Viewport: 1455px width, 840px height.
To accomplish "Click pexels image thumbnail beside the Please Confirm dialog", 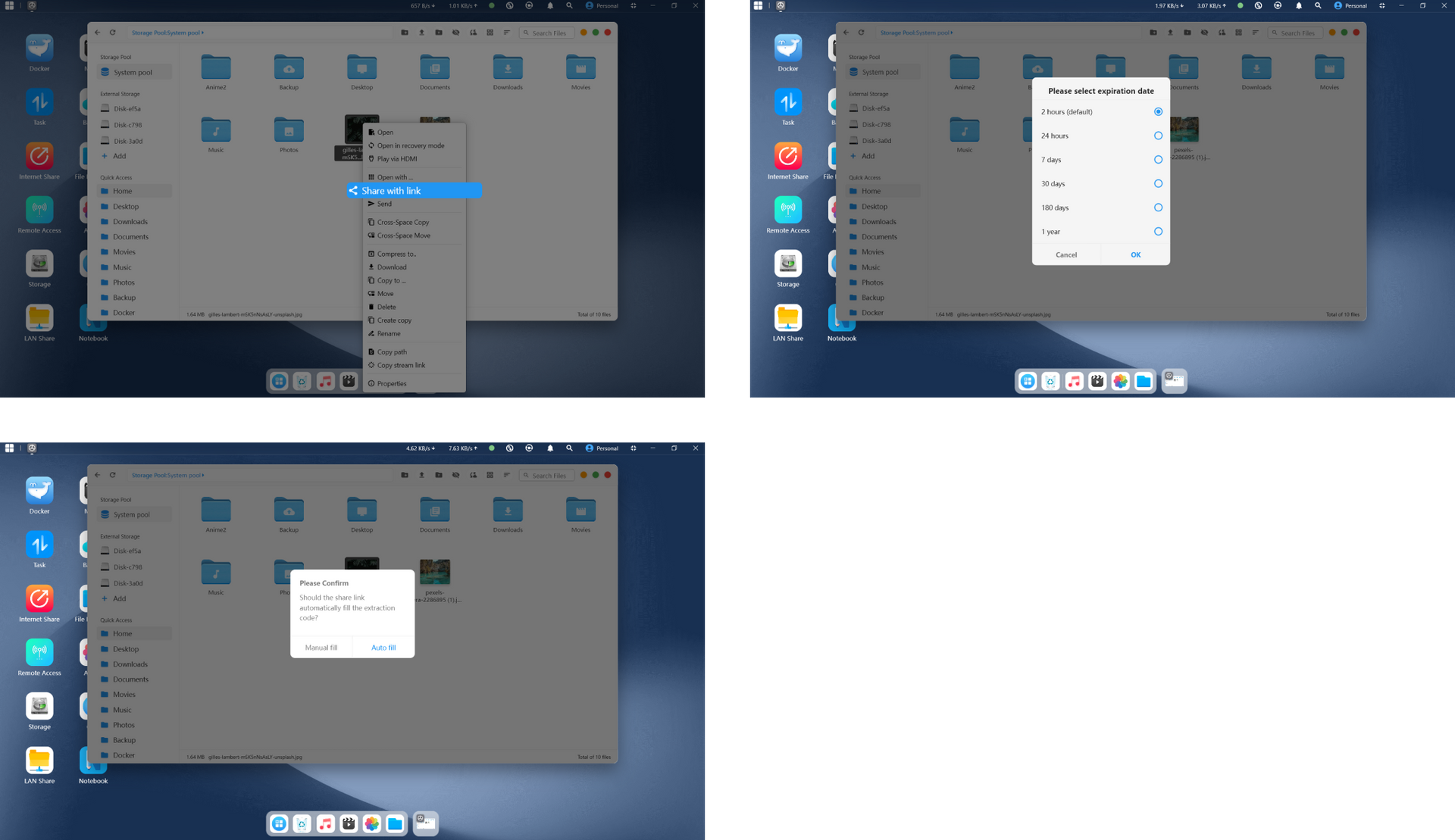I will (x=435, y=572).
